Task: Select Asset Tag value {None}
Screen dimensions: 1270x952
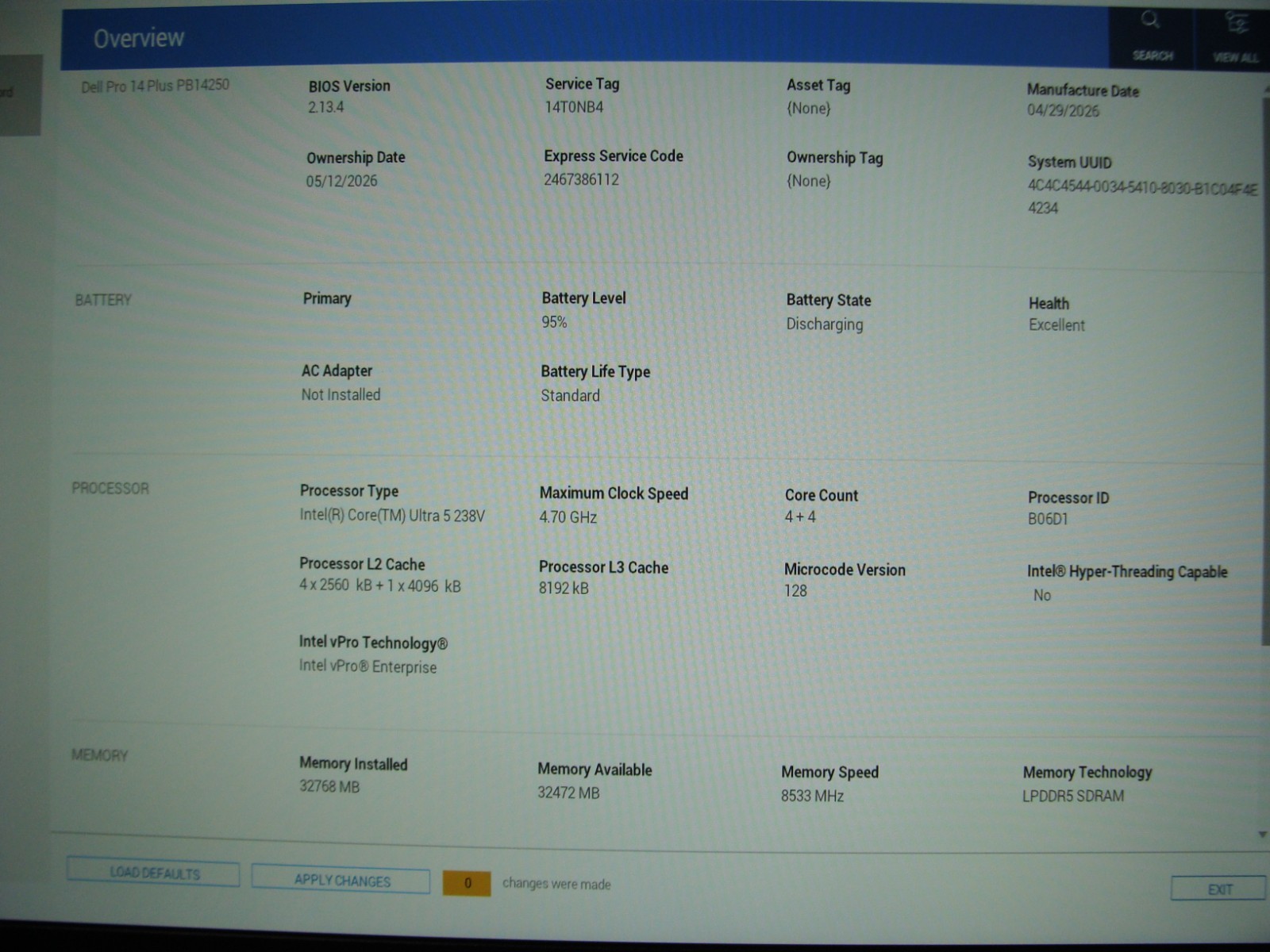Action: coord(808,108)
